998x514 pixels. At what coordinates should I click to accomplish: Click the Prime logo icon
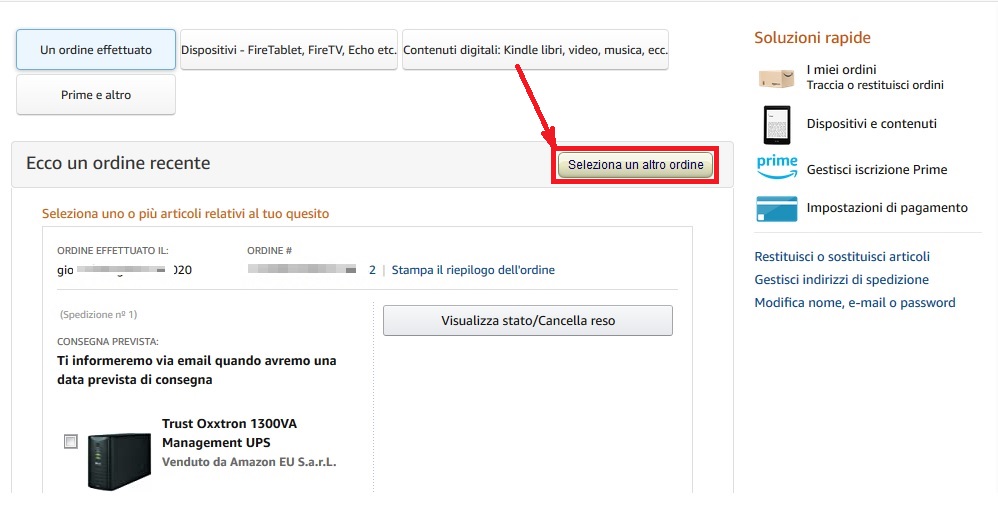[x=777, y=167]
